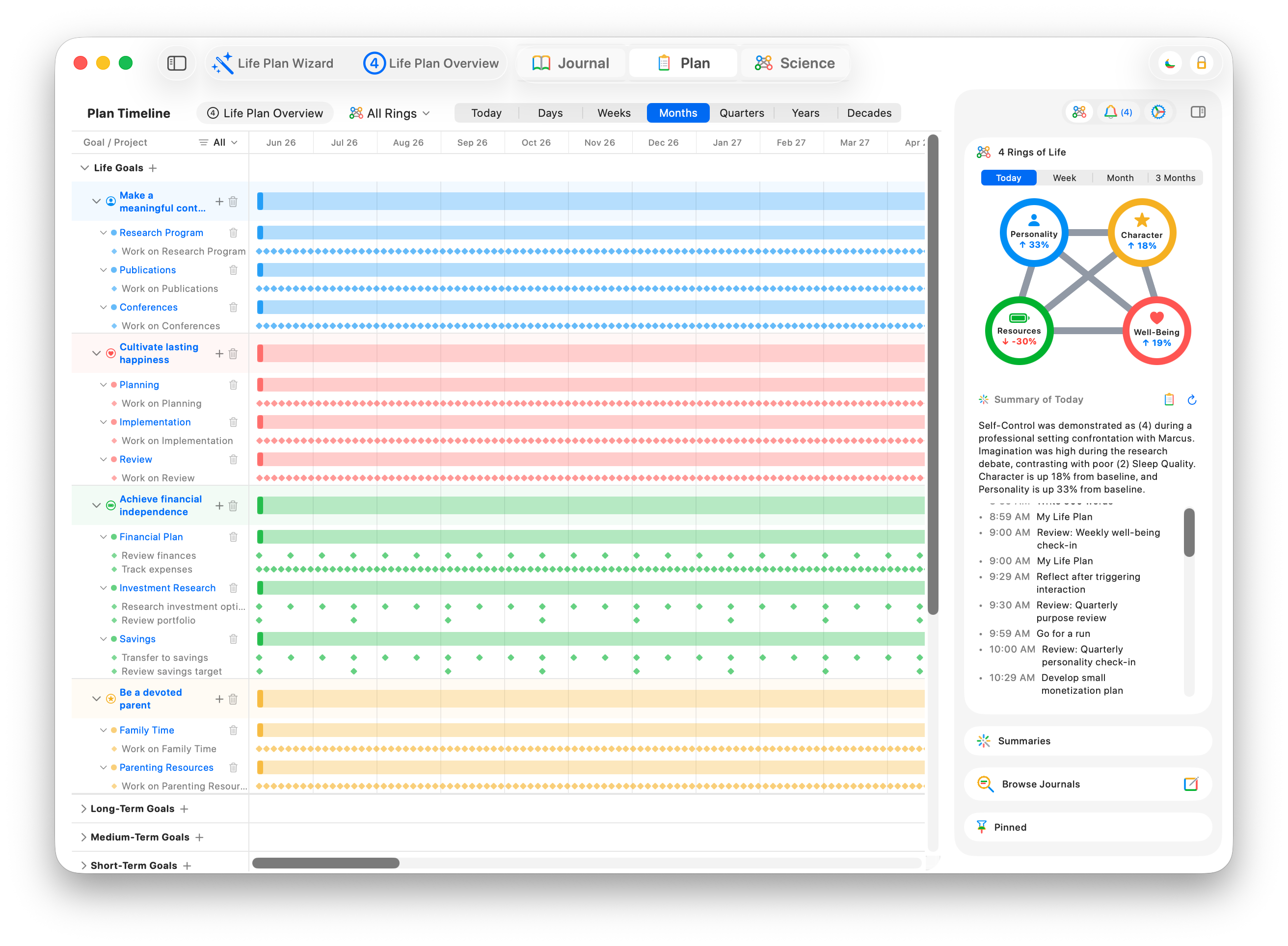Select the Week rings period
Screen dimensions: 1288x946
1064,178
